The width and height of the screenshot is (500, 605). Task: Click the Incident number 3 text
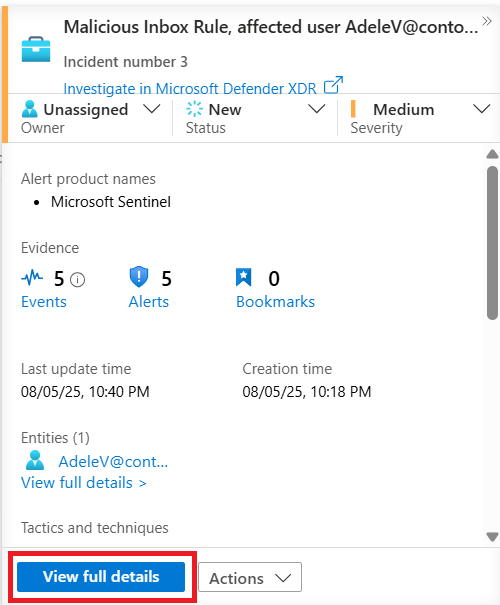pyautogui.click(x=125, y=62)
